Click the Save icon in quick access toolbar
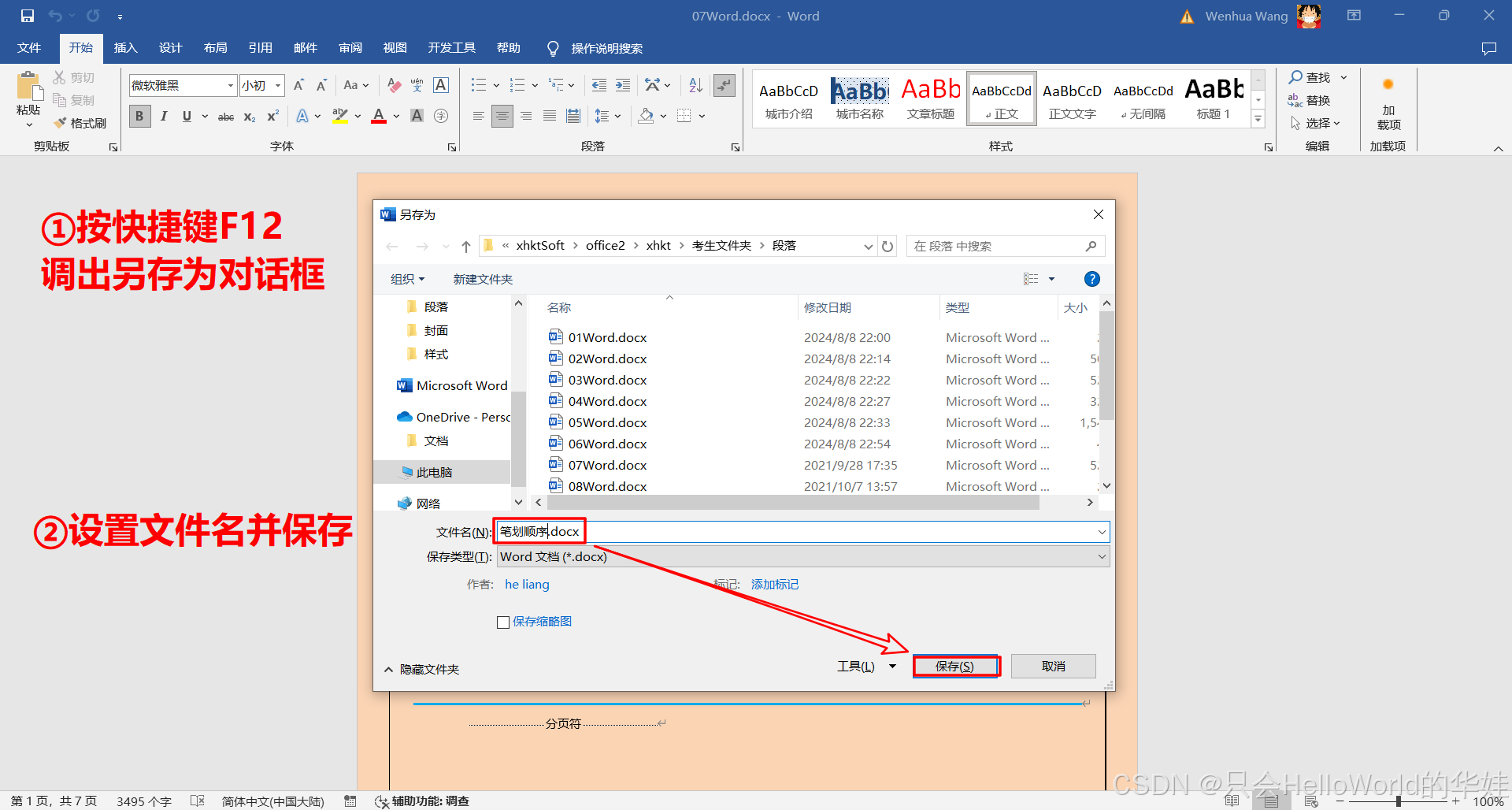The width and height of the screenshot is (1512, 810). (28, 16)
